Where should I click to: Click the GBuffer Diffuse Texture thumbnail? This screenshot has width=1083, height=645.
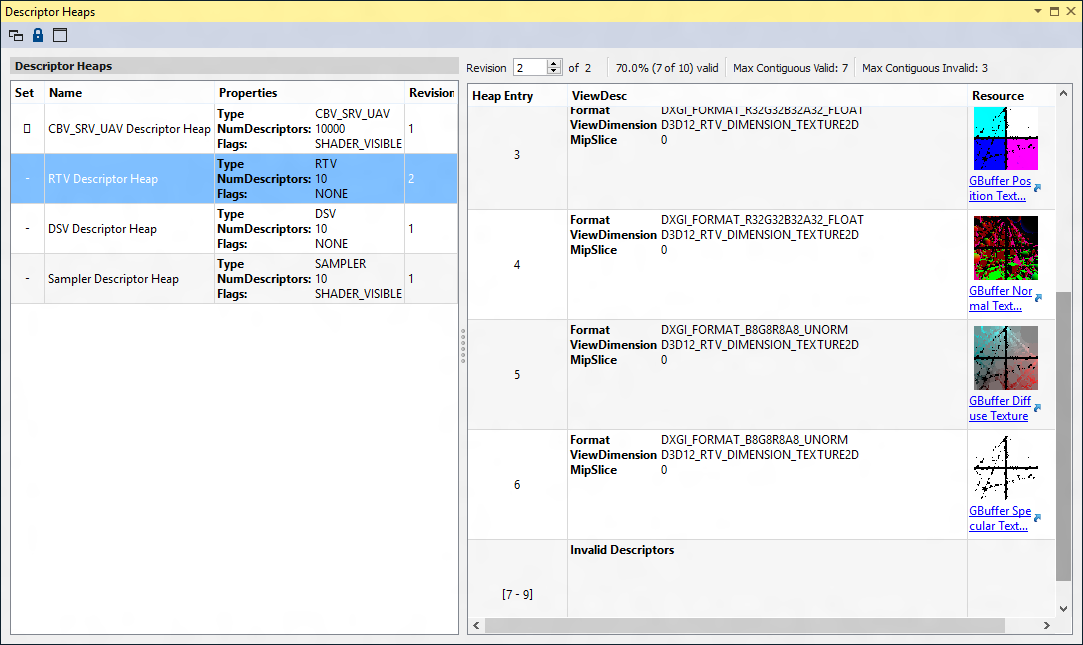[x=1005, y=358]
